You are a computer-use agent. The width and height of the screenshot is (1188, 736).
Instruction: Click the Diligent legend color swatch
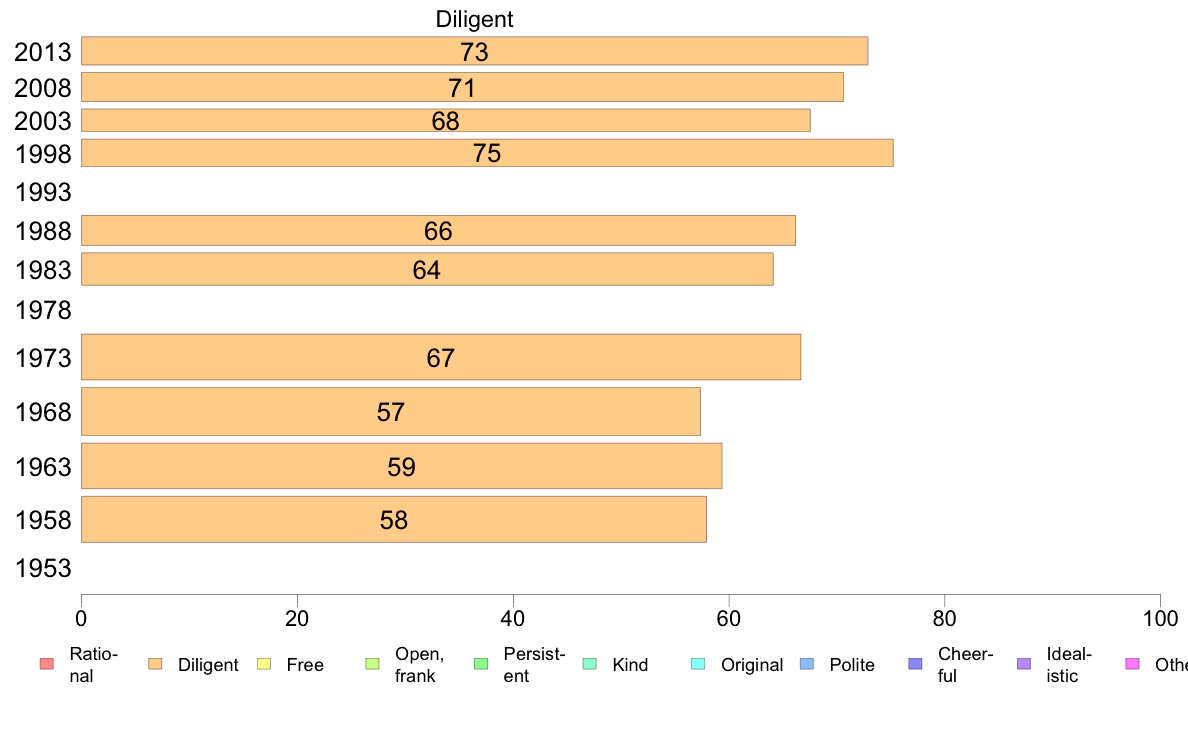(155, 664)
